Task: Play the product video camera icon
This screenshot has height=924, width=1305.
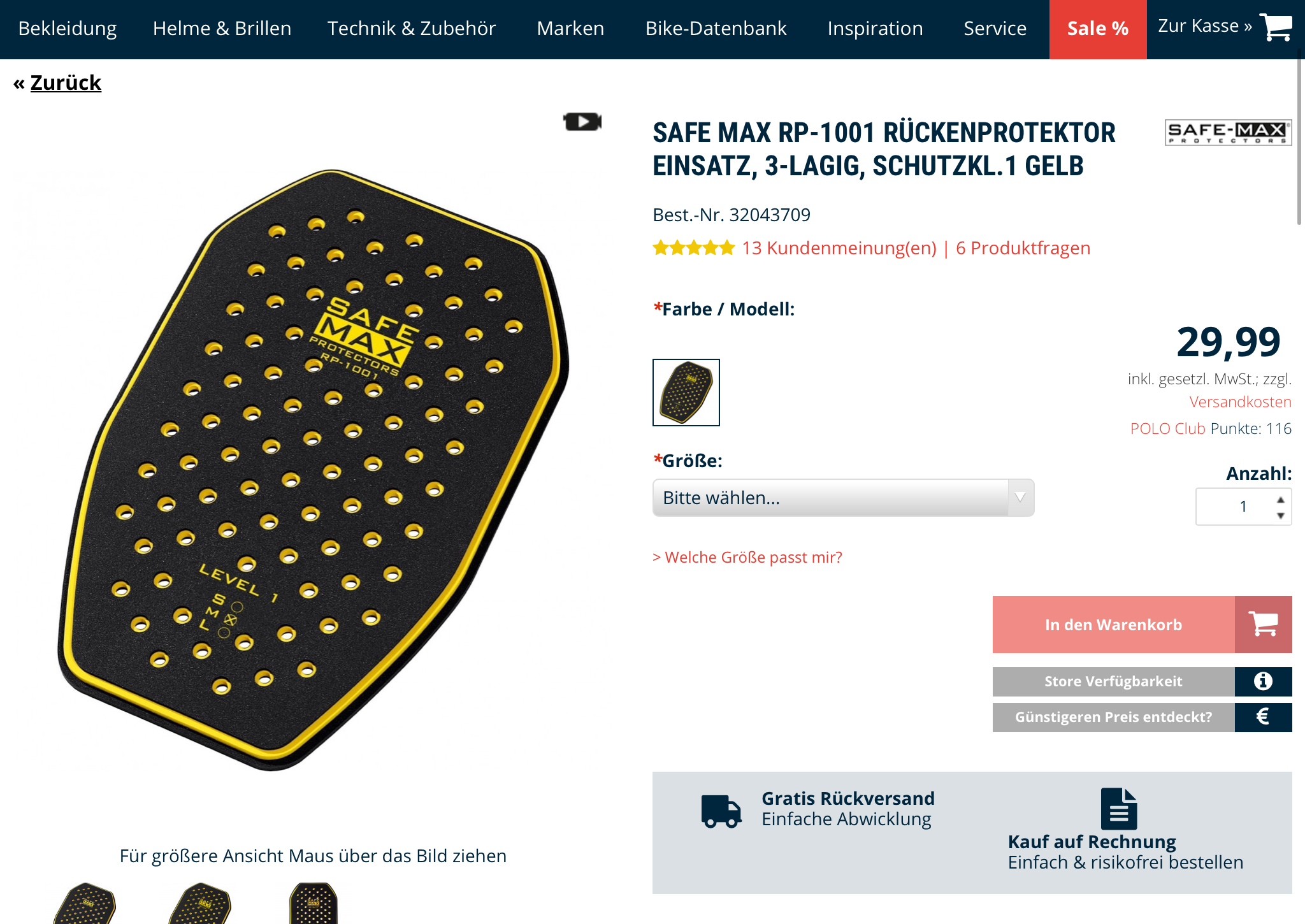Action: (x=582, y=121)
